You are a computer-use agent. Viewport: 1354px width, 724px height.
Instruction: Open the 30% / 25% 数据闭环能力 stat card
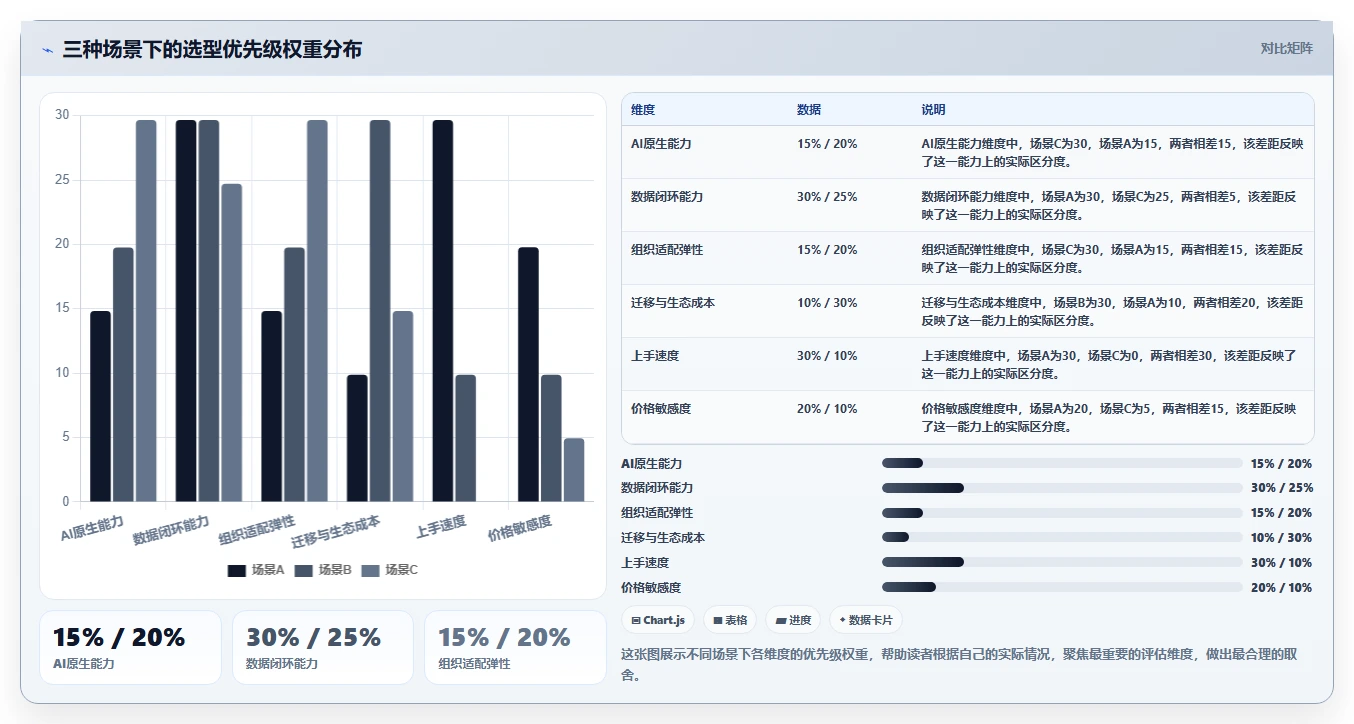pyautogui.click(x=323, y=647)
